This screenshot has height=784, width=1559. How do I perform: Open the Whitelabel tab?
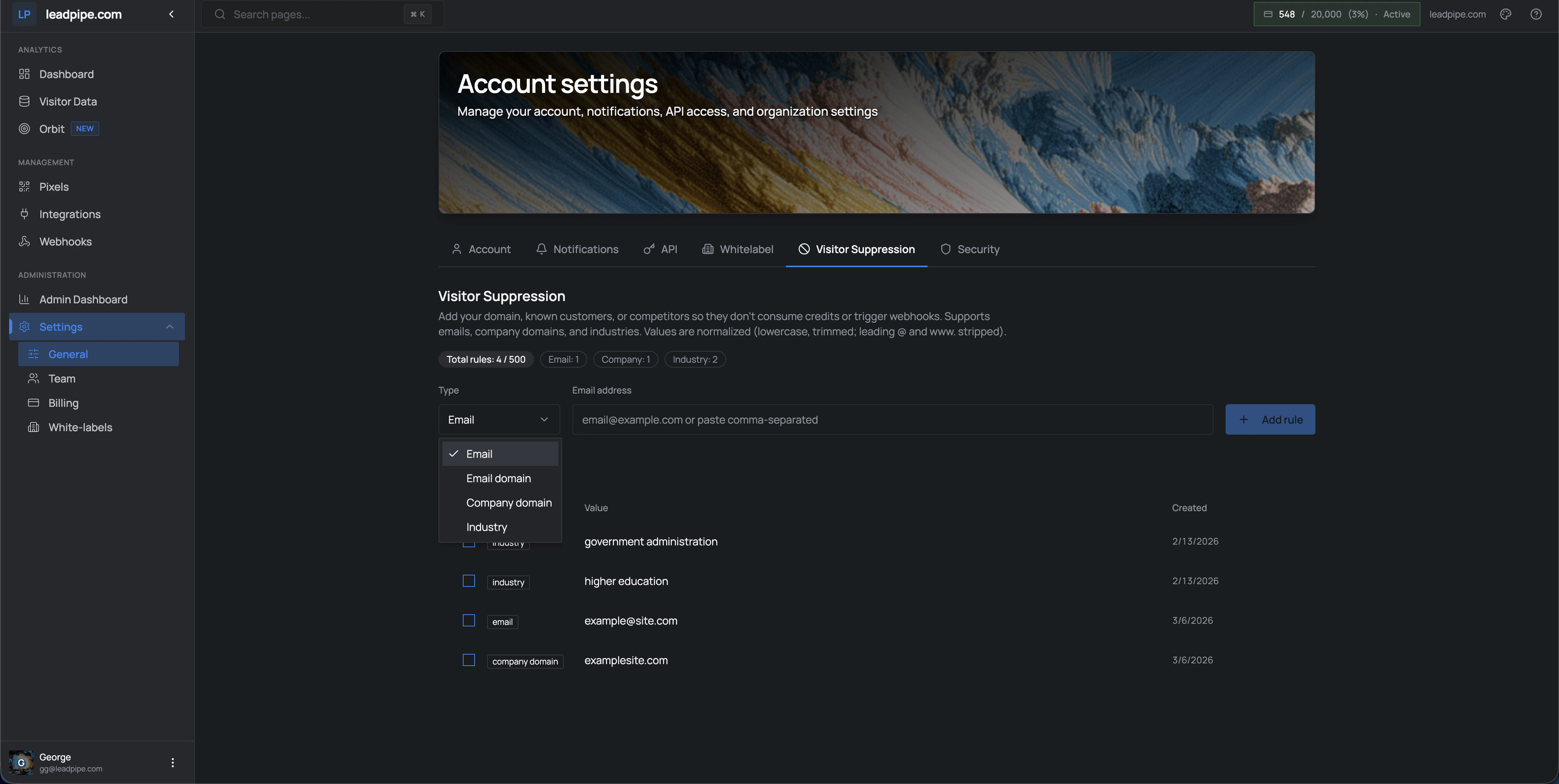coord(737,249)
